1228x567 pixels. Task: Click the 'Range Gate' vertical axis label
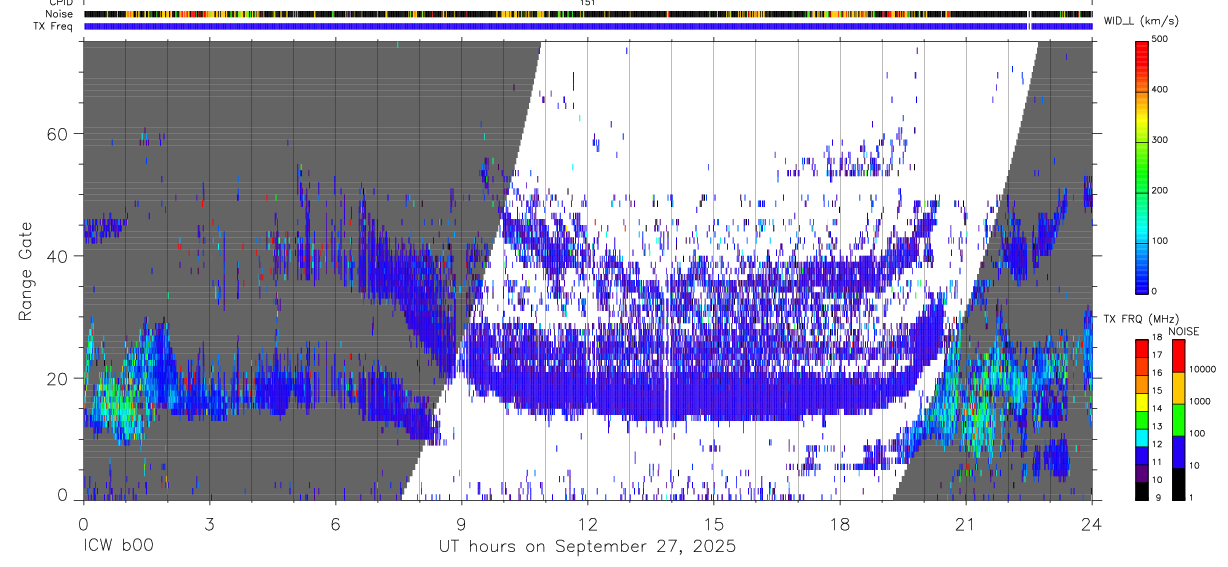point(26,270)
